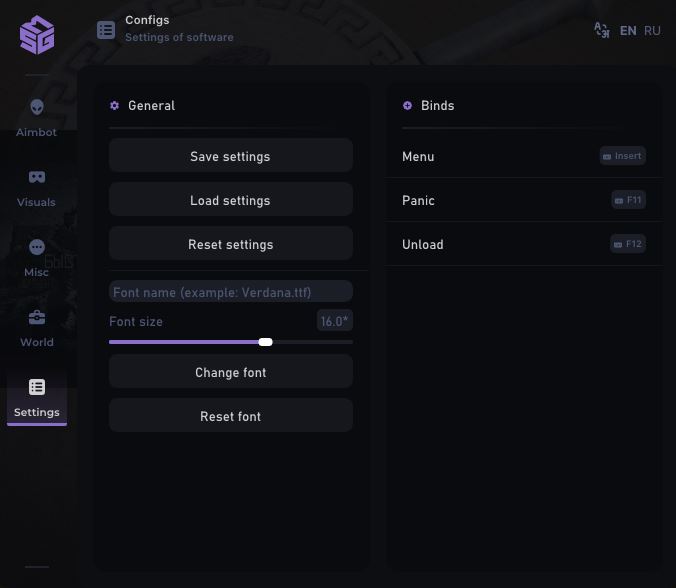Switch language to EN
This screenshot has width=676, height=588.
[628, 31]
